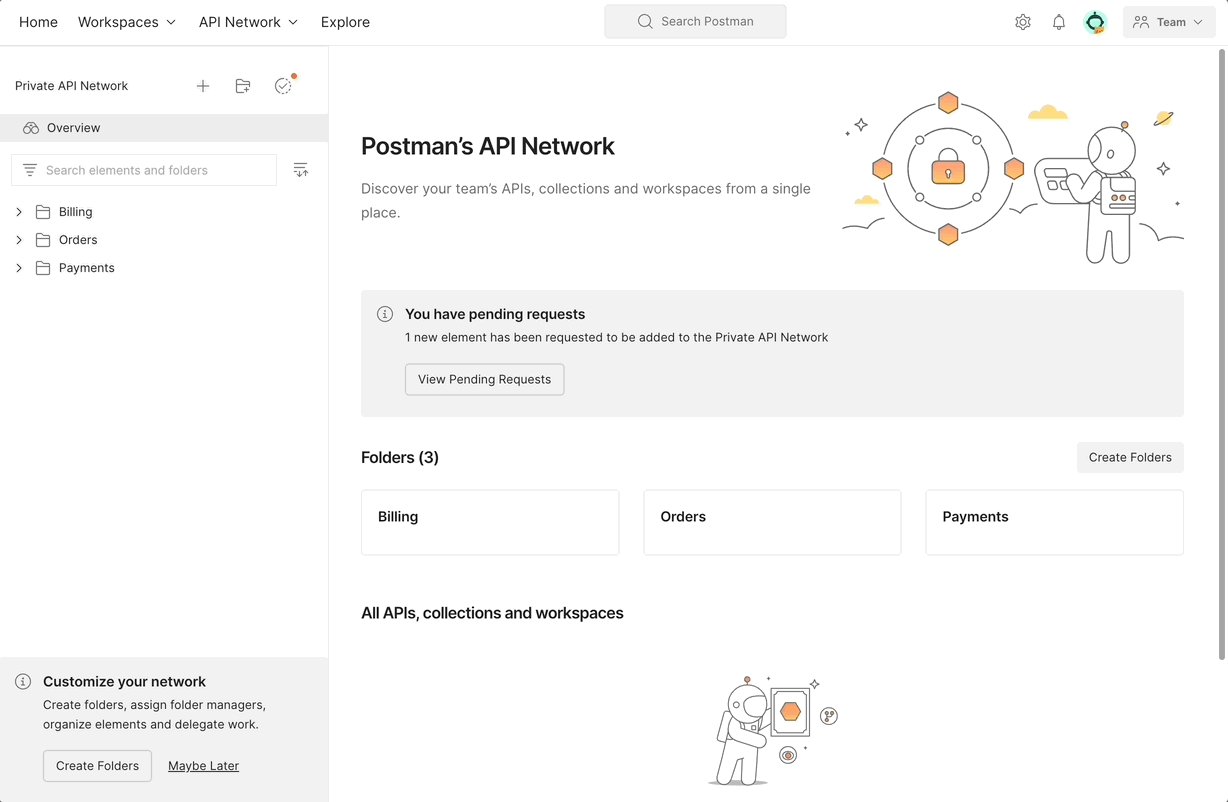Viewport: 1228px width, 802px height.
Task: Open Postman settings gear icon
Action: tap(1022, 21)
